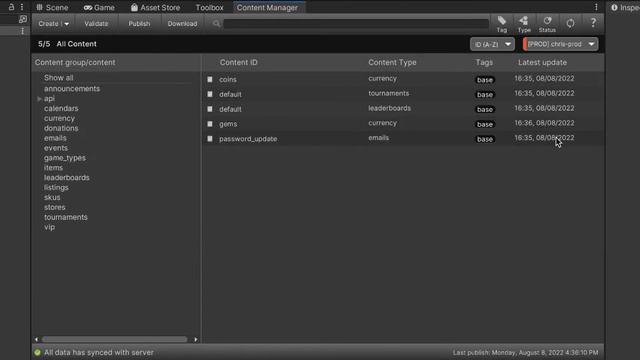Click the leaderboards default row icon
The width and height of the screenshot is (640, 360).
click(x=210, y=109)
